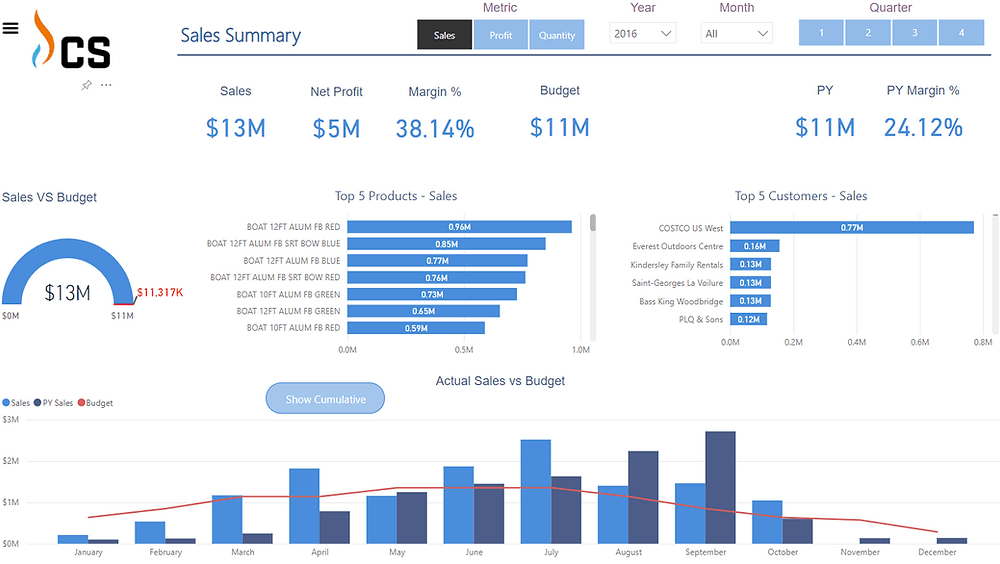1000x564 pixels.
Task: Open the hamburger navigation menu
Action: click(x=10, y=28)
